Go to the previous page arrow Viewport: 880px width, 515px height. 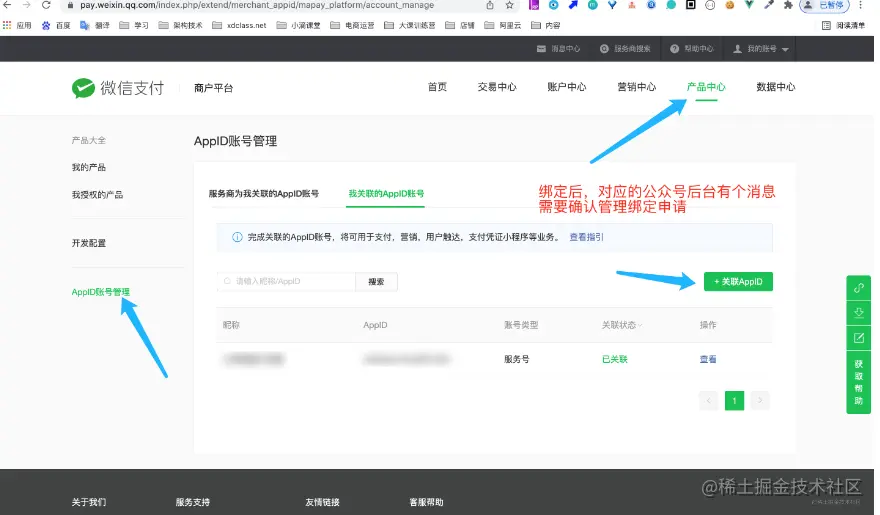(x=709, y=400)
